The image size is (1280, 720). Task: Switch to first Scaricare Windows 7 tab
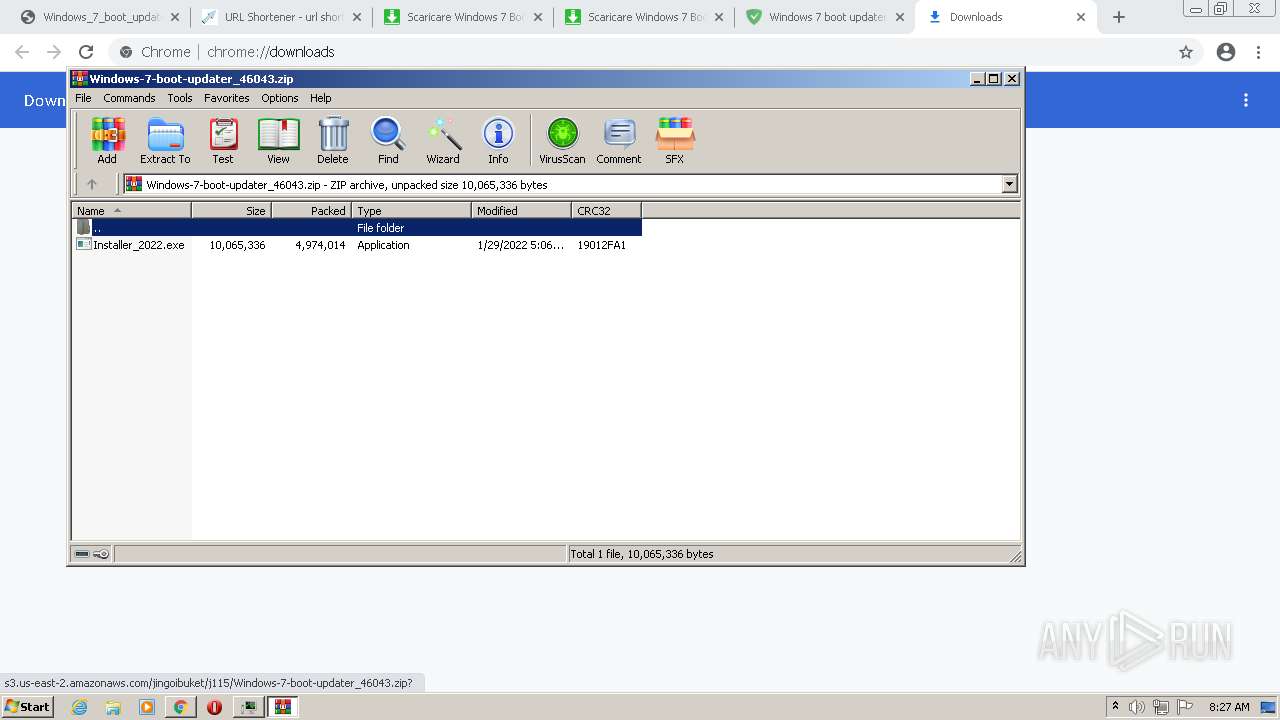coord(464,17)
